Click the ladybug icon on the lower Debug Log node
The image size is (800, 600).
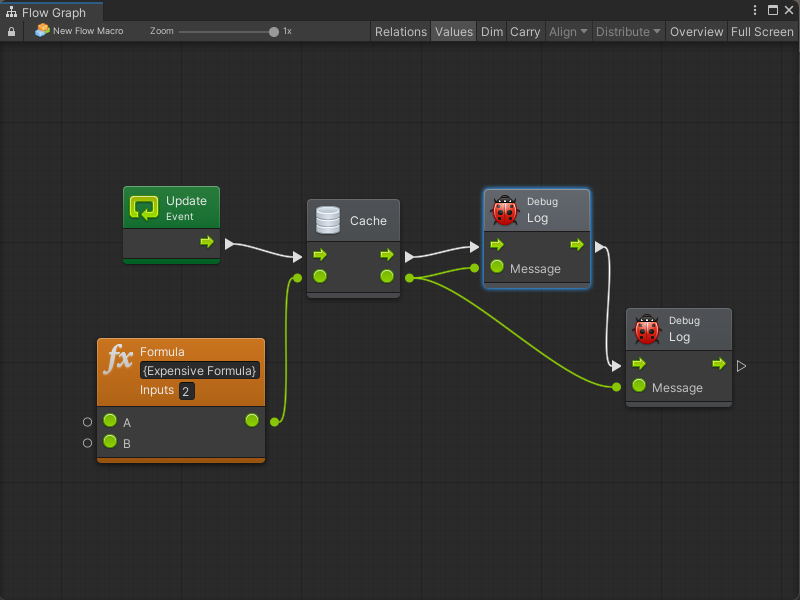(x=648, y=329)
